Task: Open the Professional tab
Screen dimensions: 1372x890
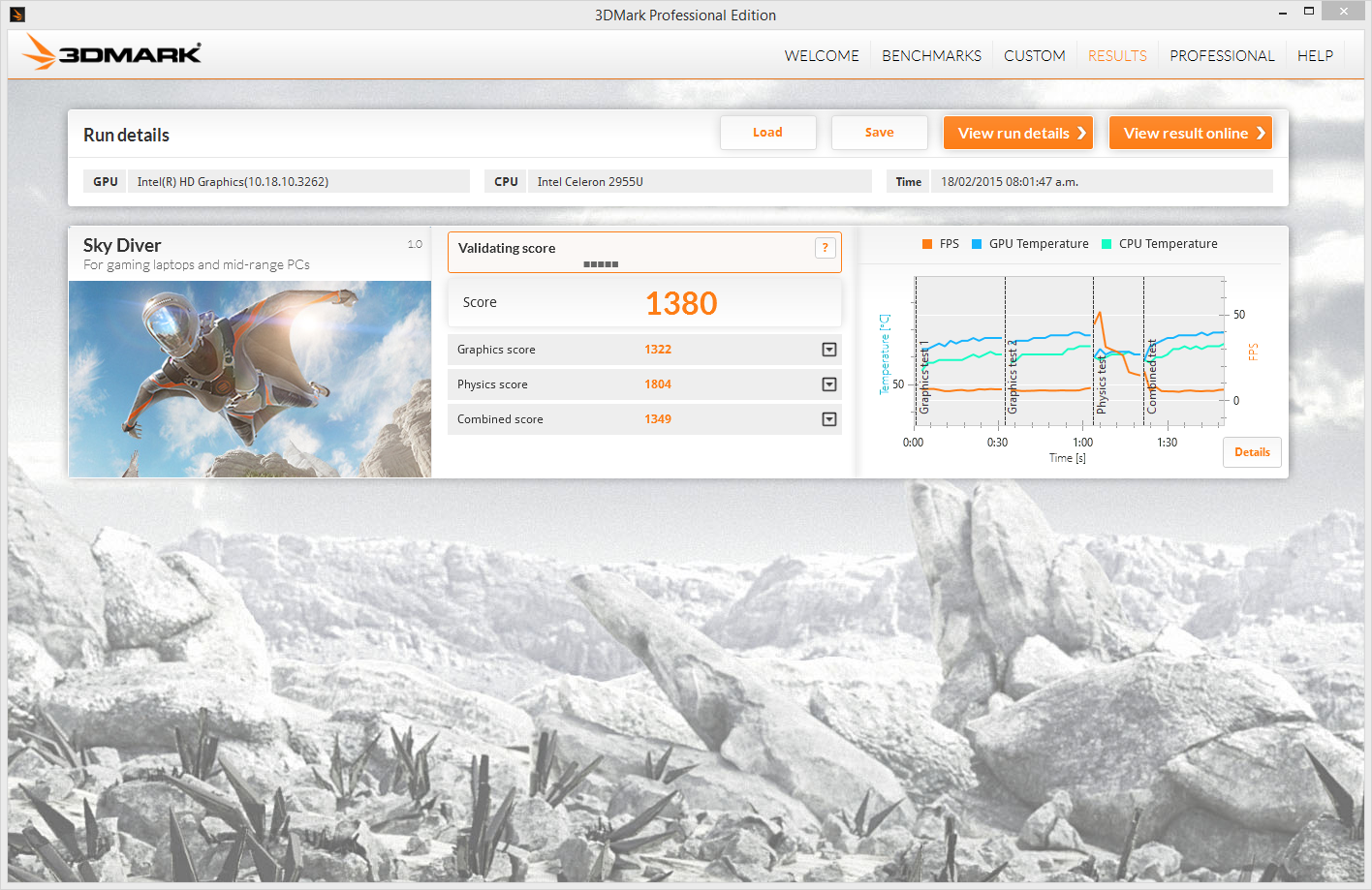Action: (x=1222, y=56)
